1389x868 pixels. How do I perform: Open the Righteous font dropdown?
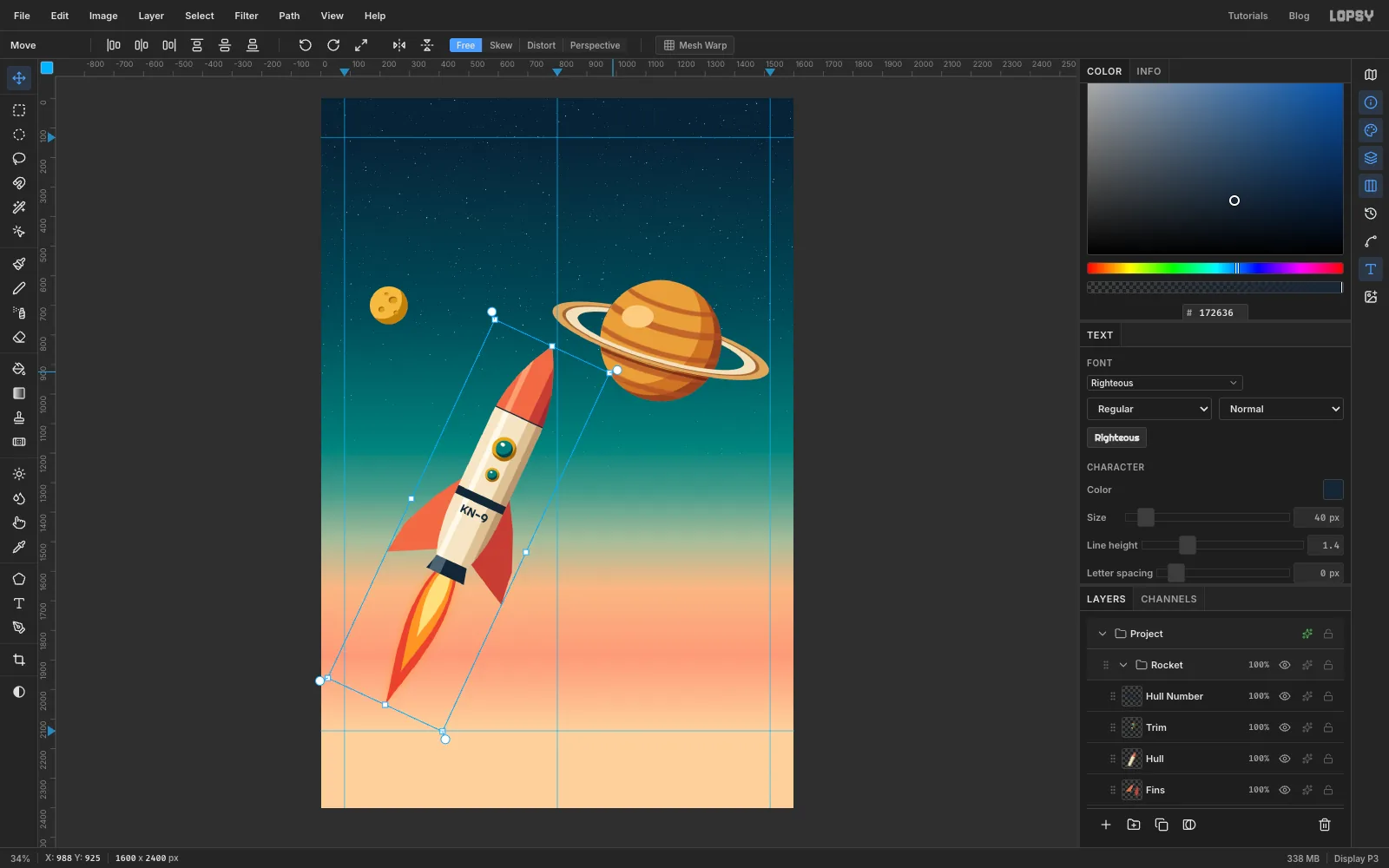1164,383
